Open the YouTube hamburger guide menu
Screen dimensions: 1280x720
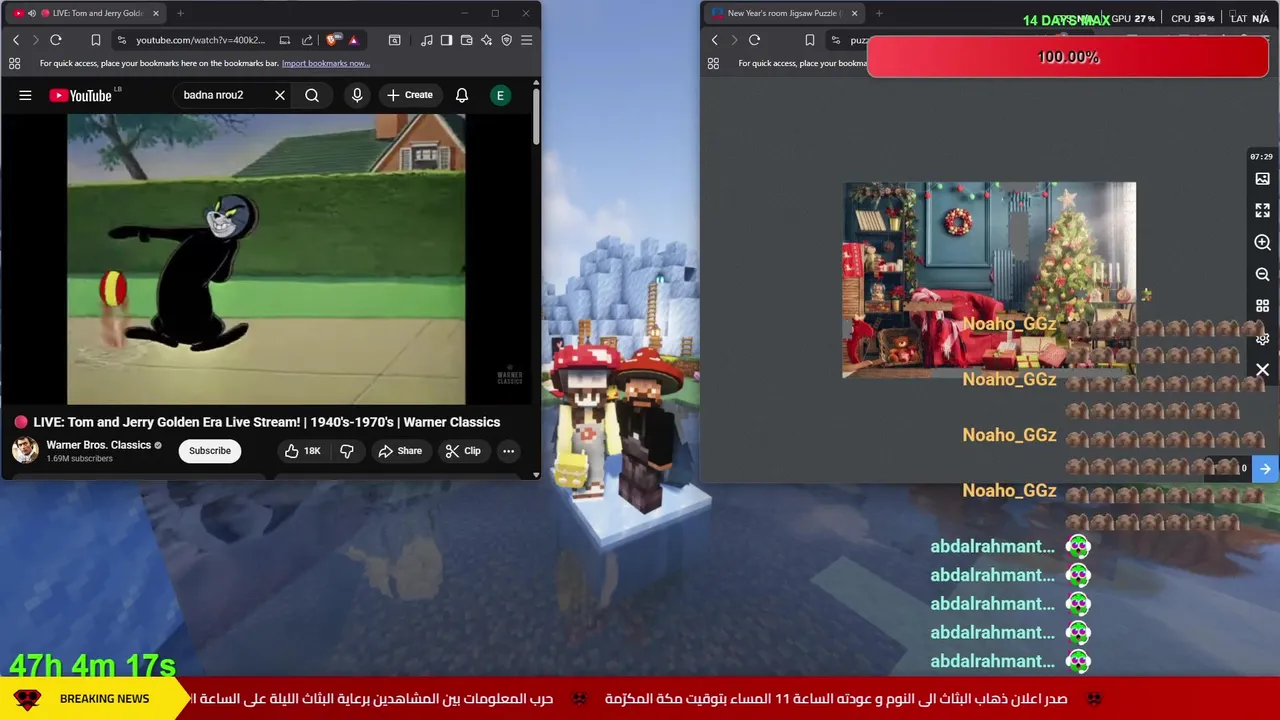pyautogui.click(x=25, y=95)
